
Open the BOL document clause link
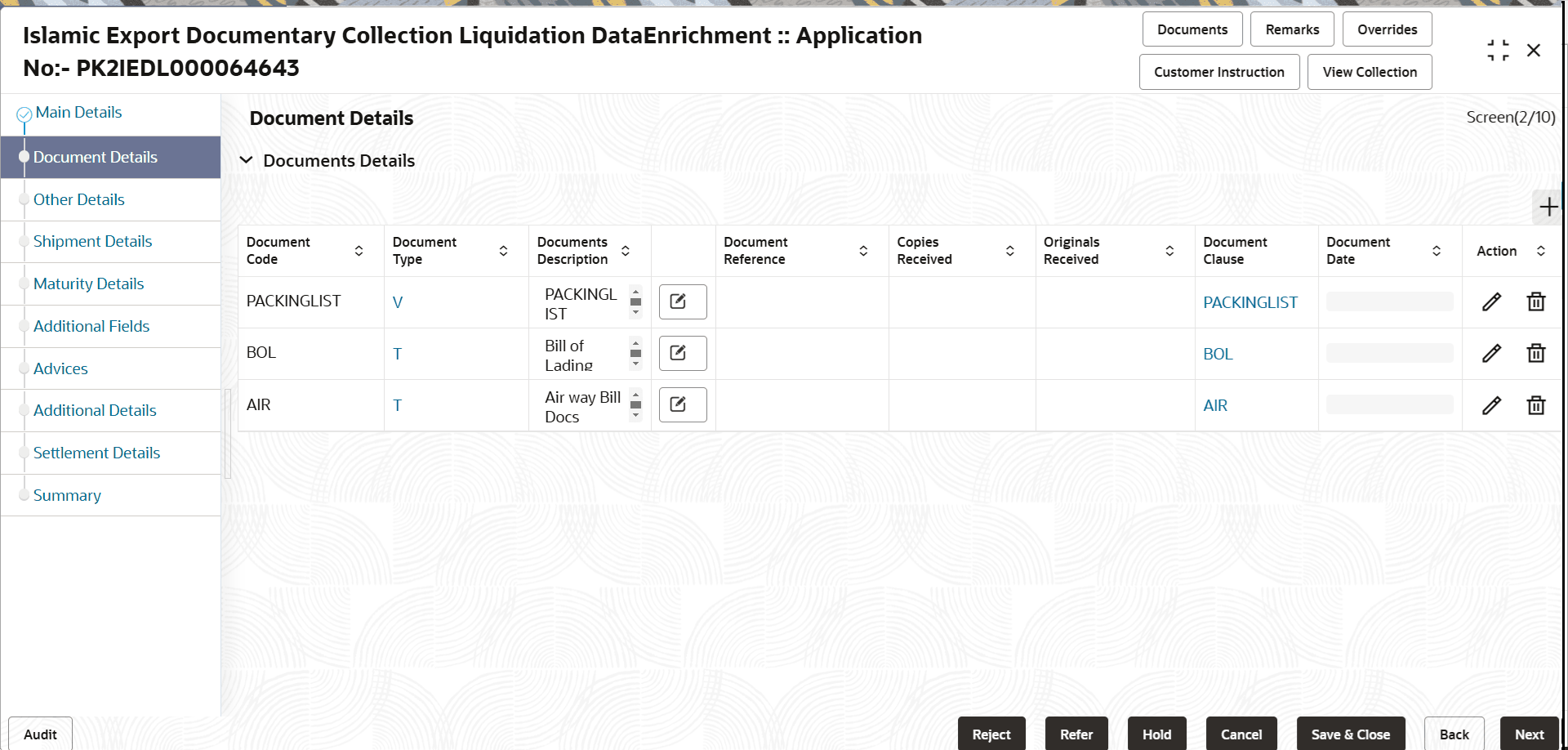pyautogui.click(x=1218, y=353)
